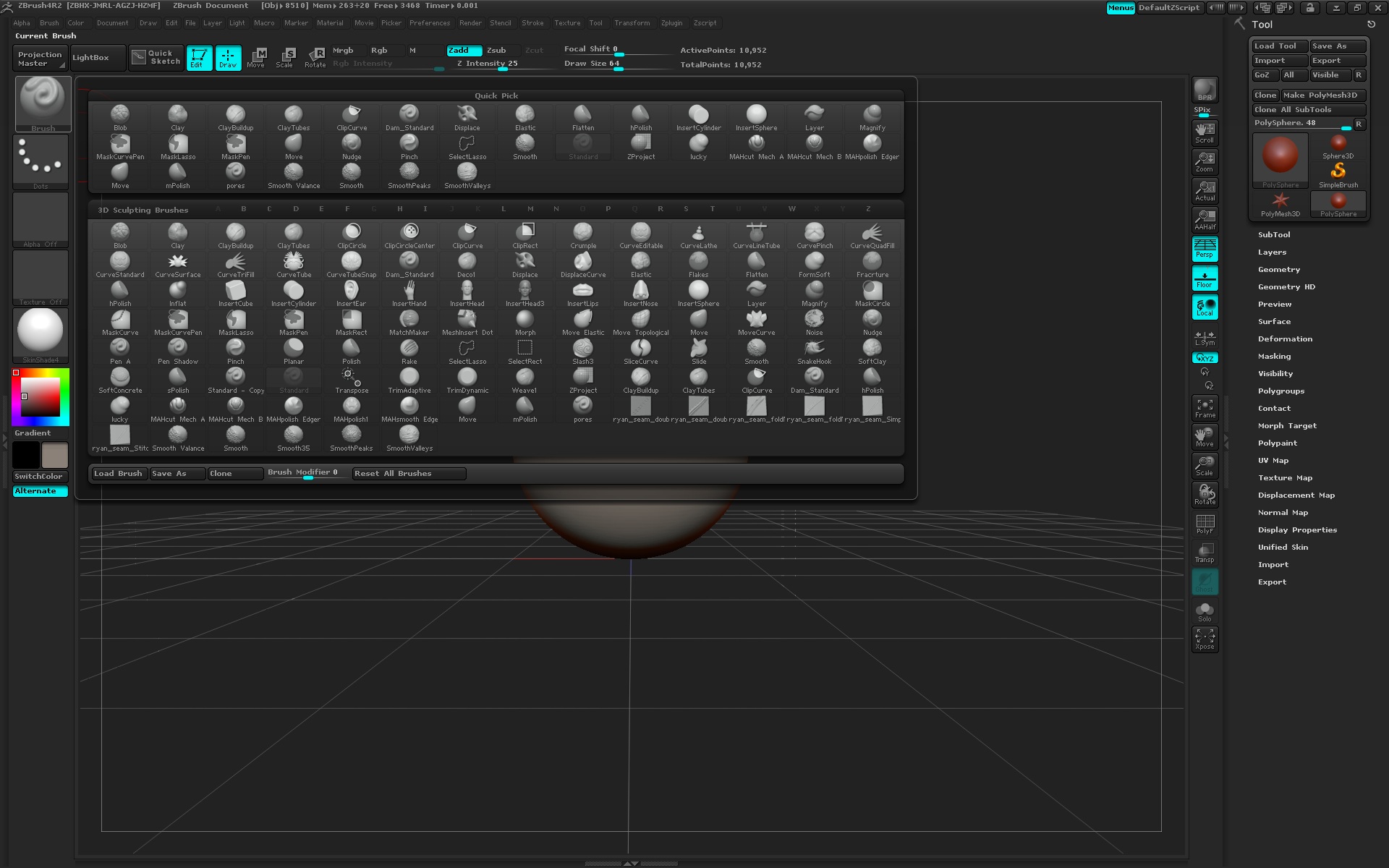
Task: Click the Scroll canvas icon
Action: click(1205, 133)
